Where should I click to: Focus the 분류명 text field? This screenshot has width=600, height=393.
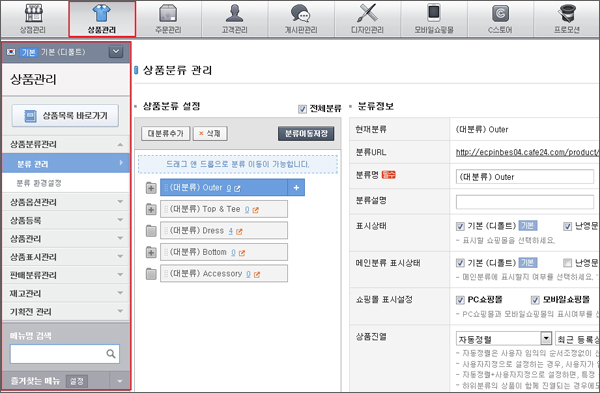click(x=525, y=177)
